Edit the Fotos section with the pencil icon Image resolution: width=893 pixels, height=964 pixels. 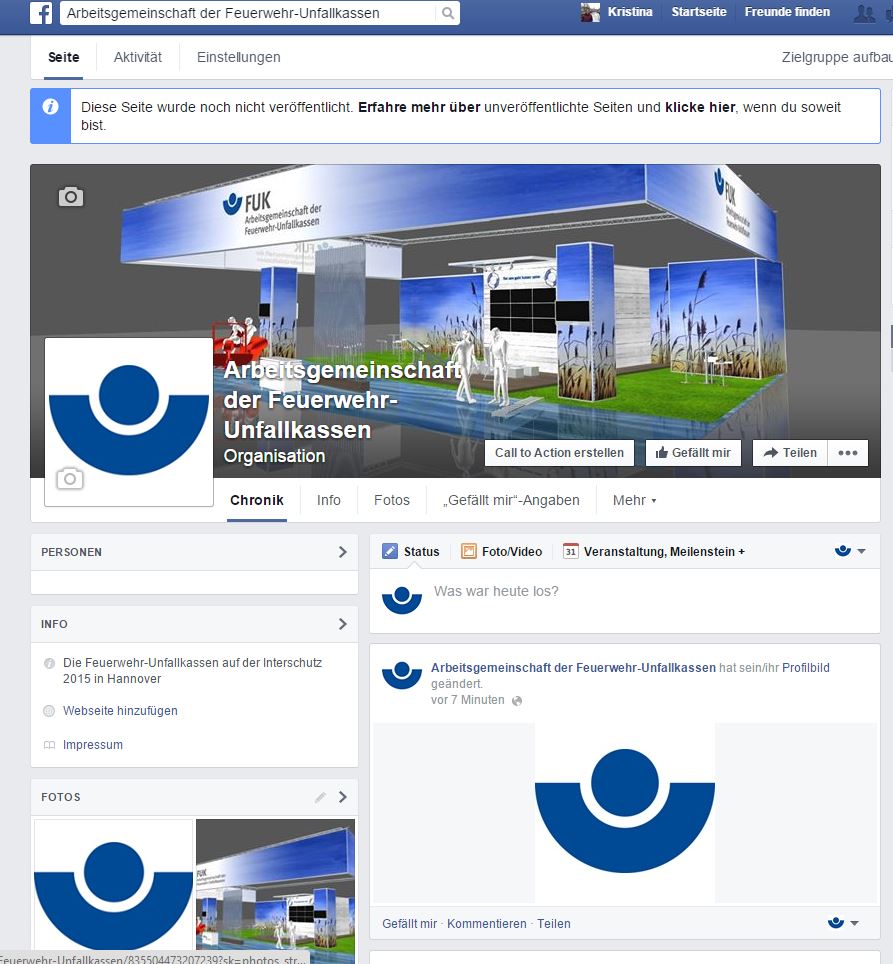320,797
